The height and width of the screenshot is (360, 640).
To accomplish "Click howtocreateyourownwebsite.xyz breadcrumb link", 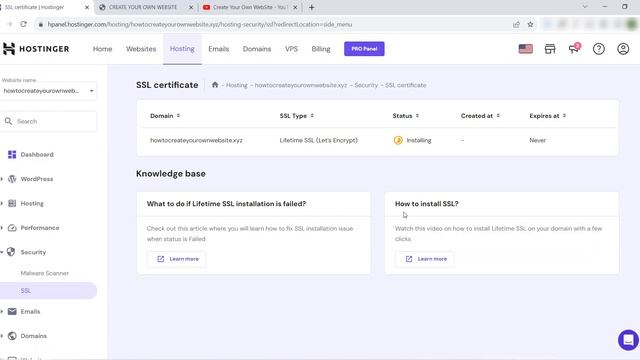I will click(x=301, y=85).
